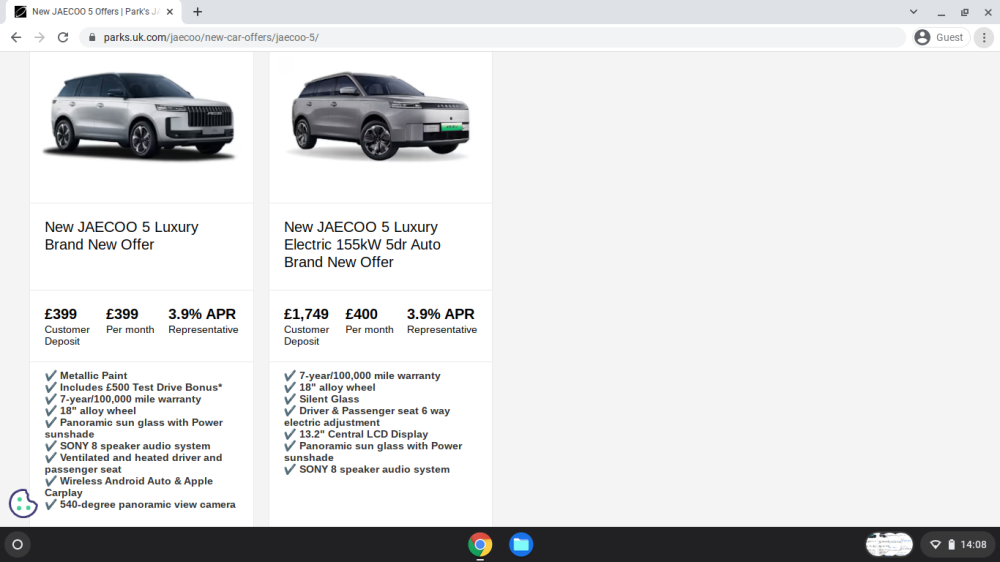Open the Files app from shelf
Image resolution: width=1000 pixels, height=562 pixels.
click(521, 545)
